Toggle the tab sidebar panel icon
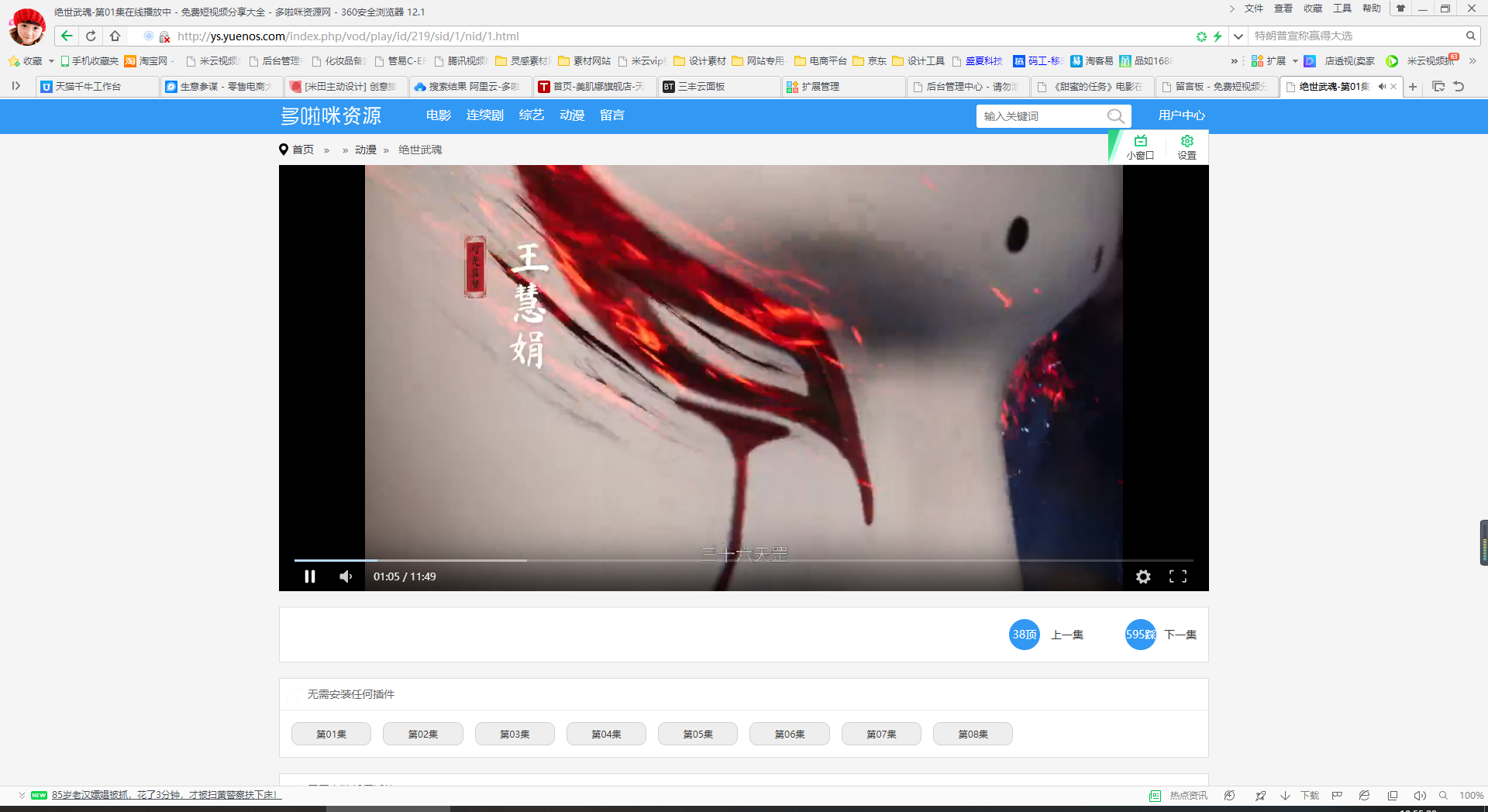1488x812 pixels. [15, 86]
